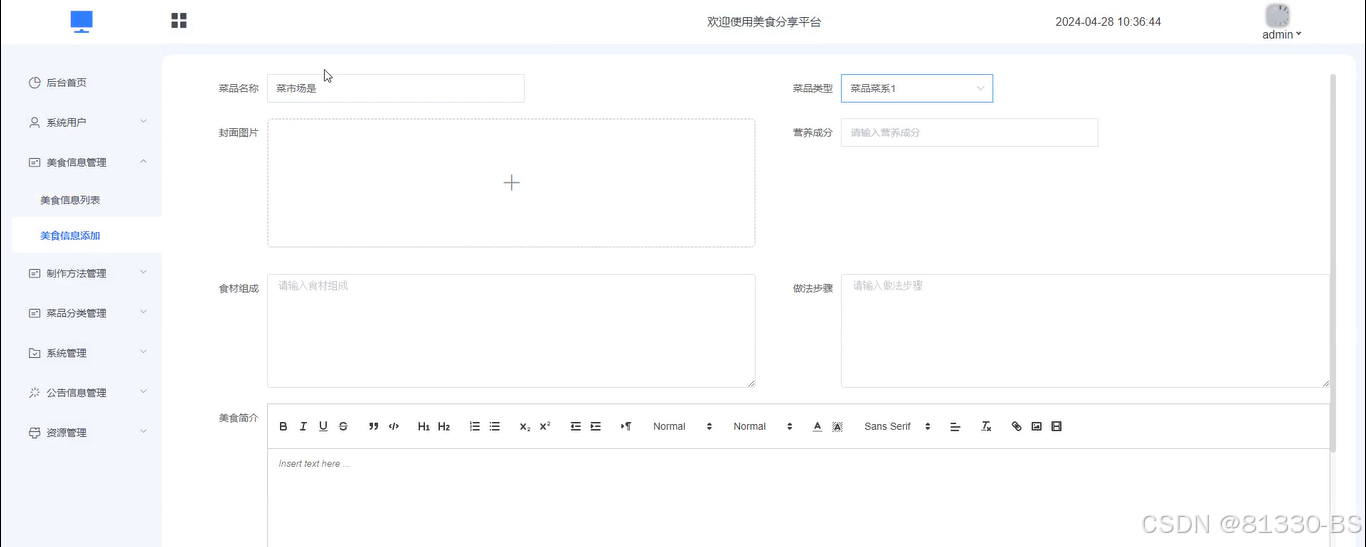Create a bulleted list
The image size is (1366, 547).
[495, 426]
